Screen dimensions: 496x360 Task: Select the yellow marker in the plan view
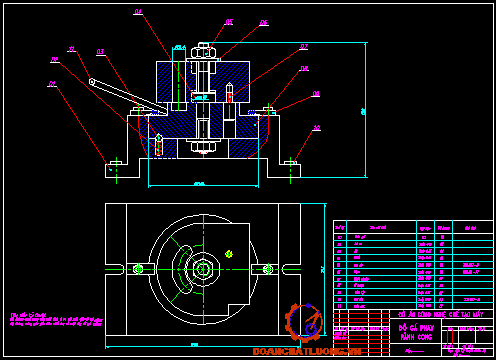pyautogui.click(x=229, y=254)
